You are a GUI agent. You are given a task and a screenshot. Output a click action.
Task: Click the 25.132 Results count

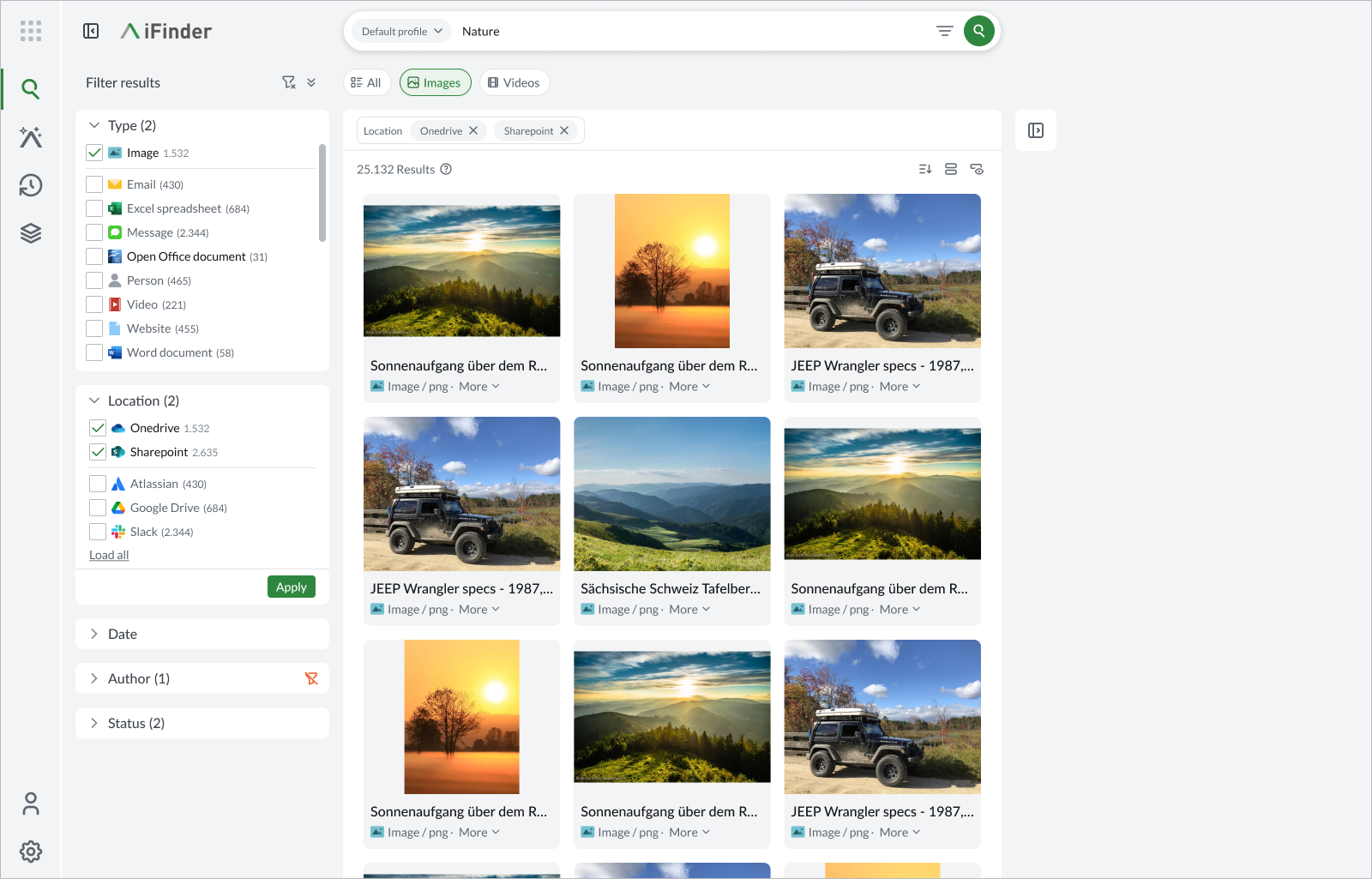tap(396, 169)
